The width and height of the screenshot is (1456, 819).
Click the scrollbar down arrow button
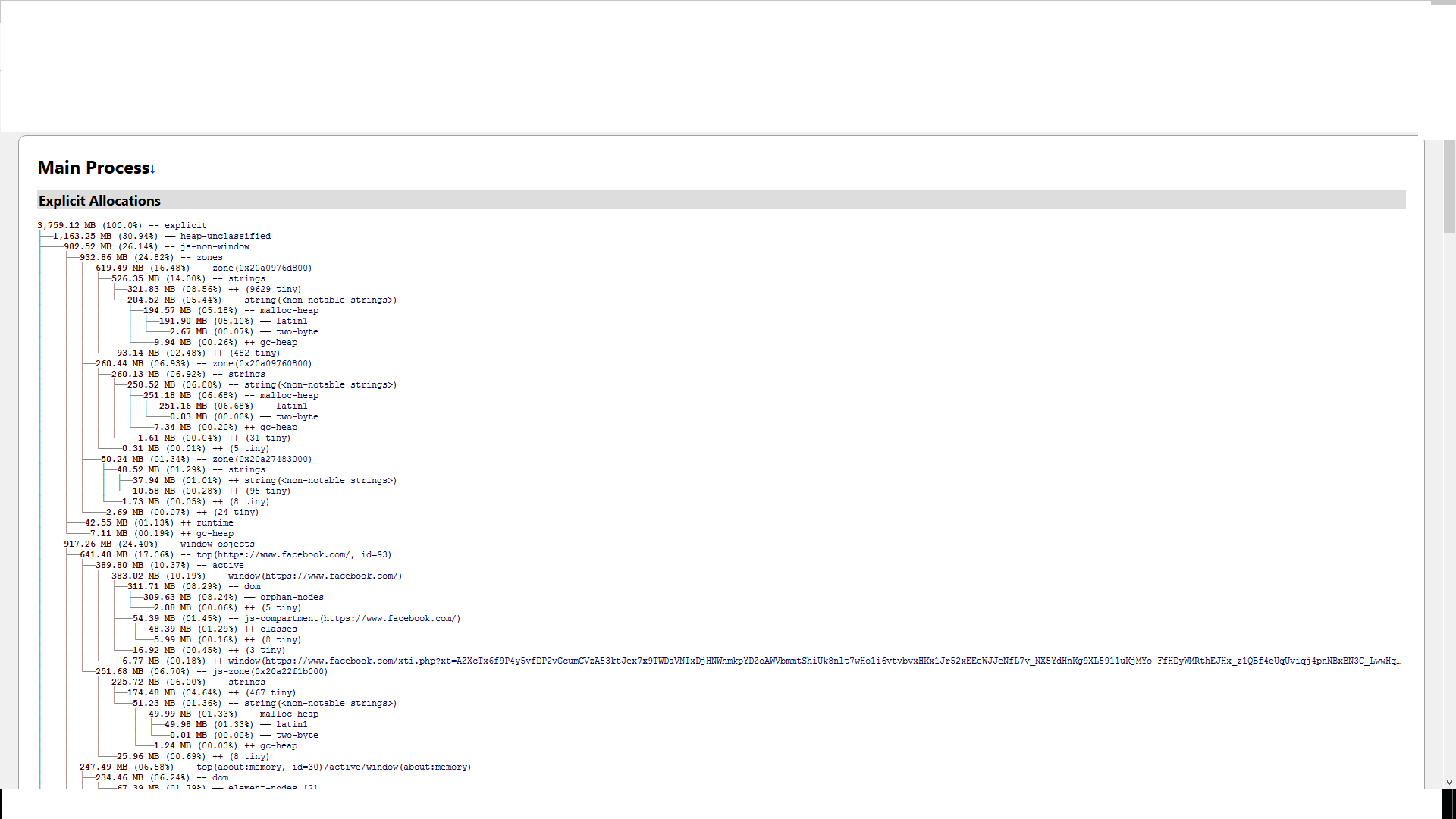(1449, 782)
